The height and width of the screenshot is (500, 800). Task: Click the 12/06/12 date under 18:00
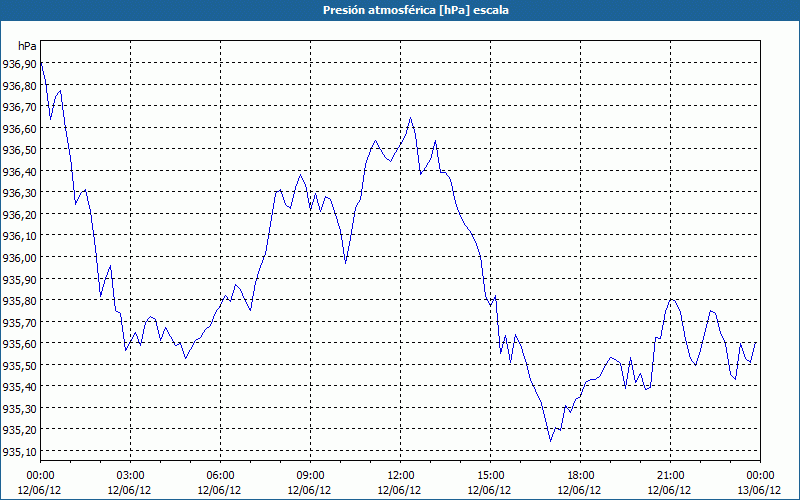579,490
